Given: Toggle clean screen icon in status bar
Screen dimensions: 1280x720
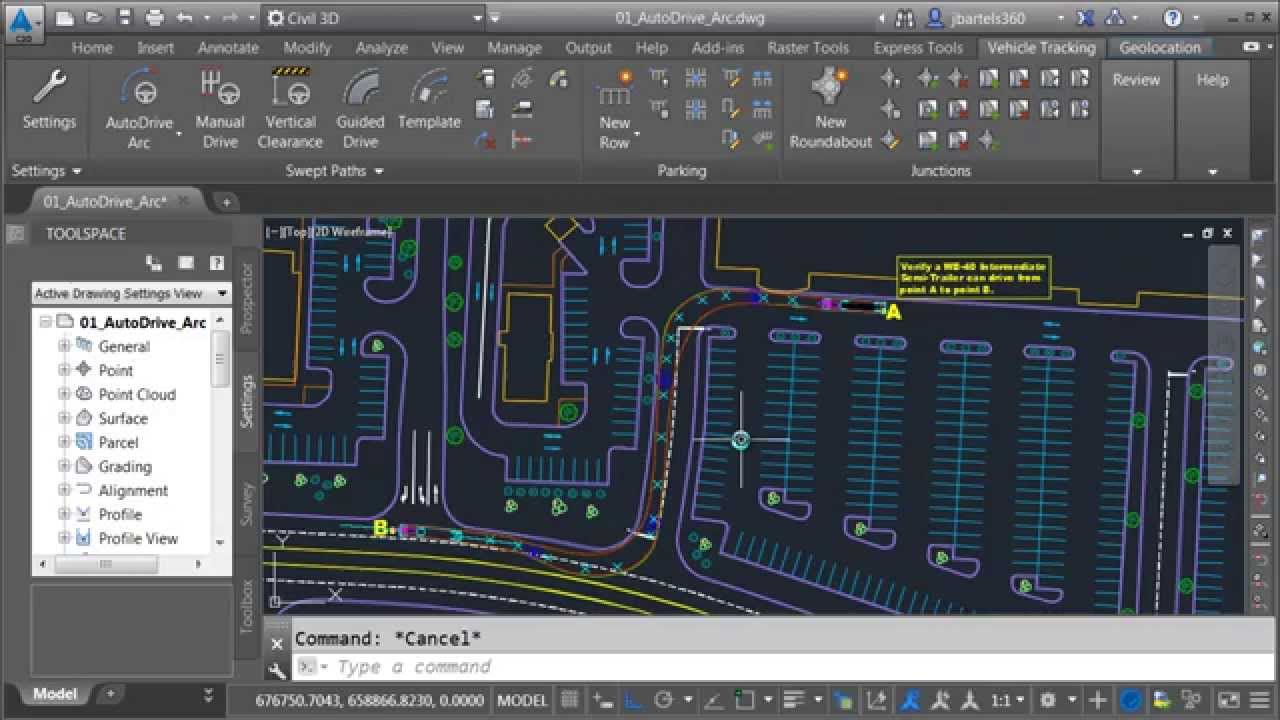Looking at the screenshot, I should click(1229, 700).
